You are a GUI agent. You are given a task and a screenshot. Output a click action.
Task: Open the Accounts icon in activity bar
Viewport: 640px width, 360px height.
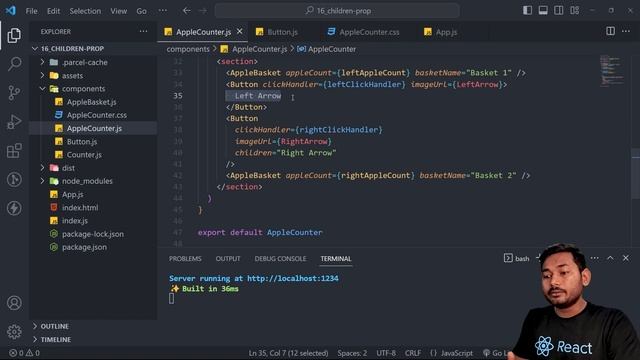14,303
